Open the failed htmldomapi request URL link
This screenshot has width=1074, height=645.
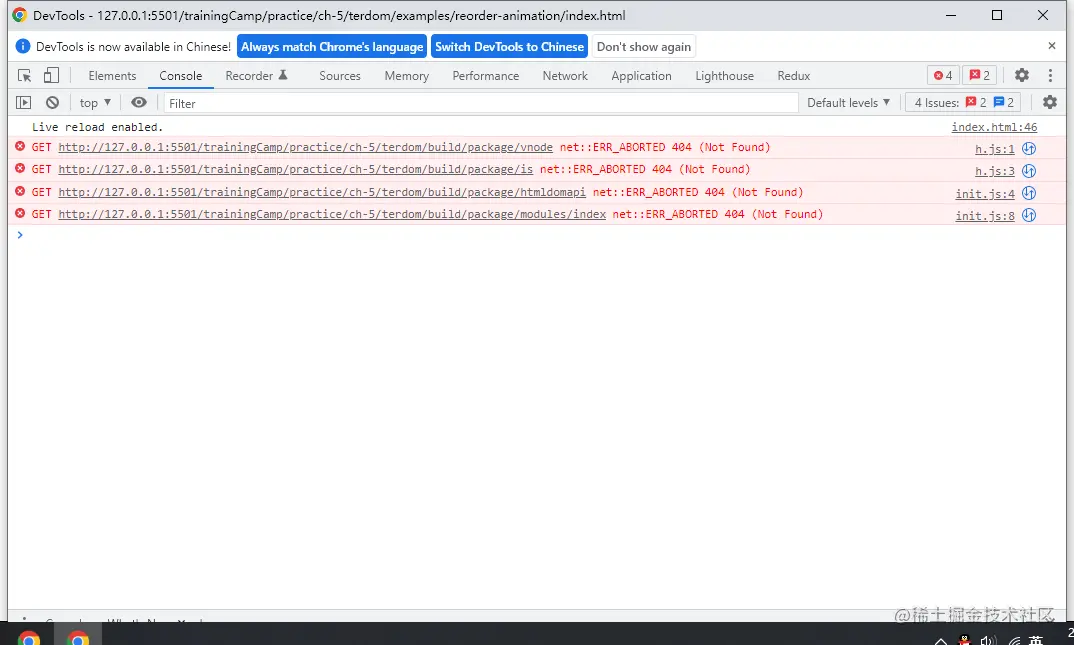coord(322,192)
